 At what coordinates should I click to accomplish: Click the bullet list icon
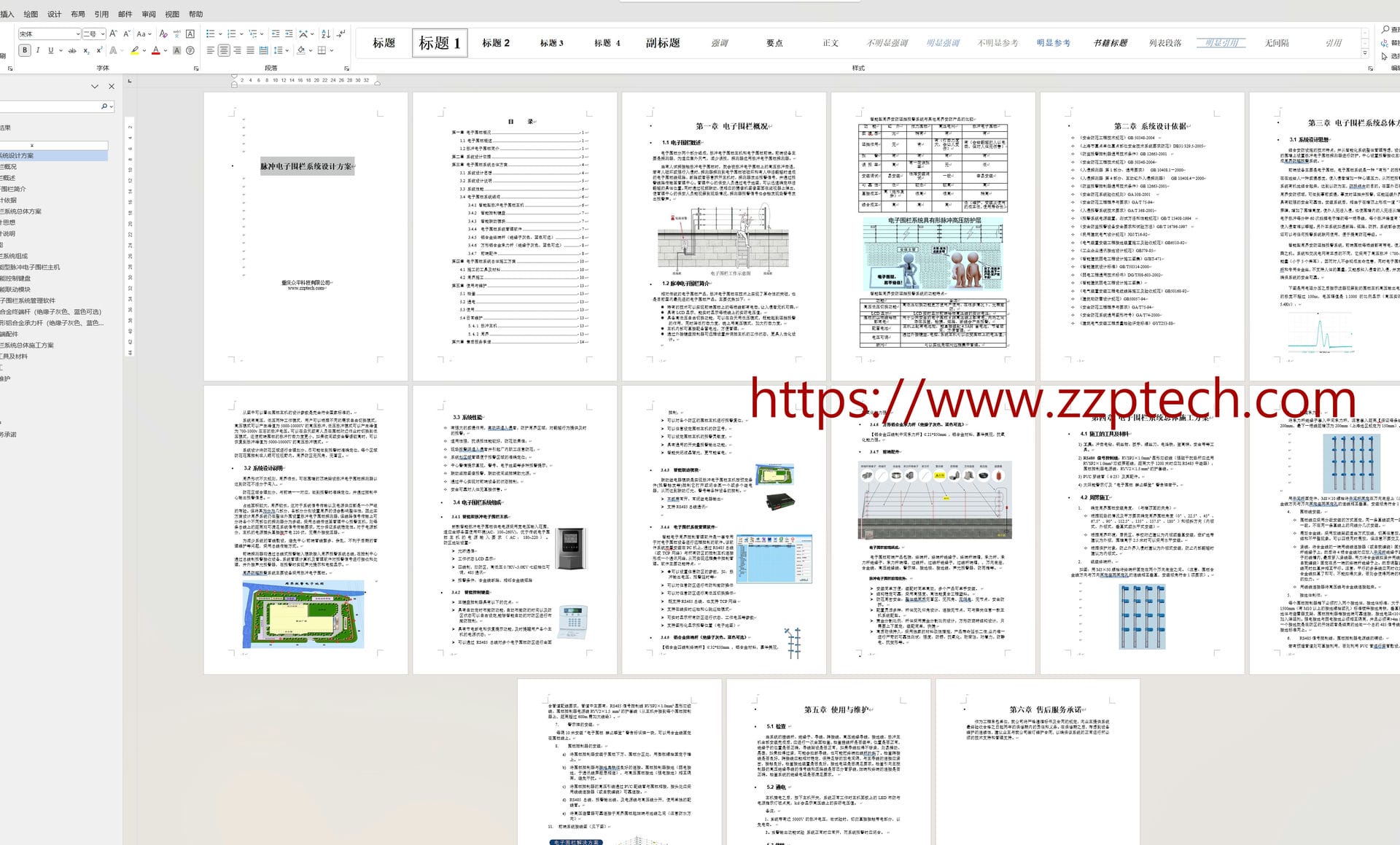pos(210,34)
